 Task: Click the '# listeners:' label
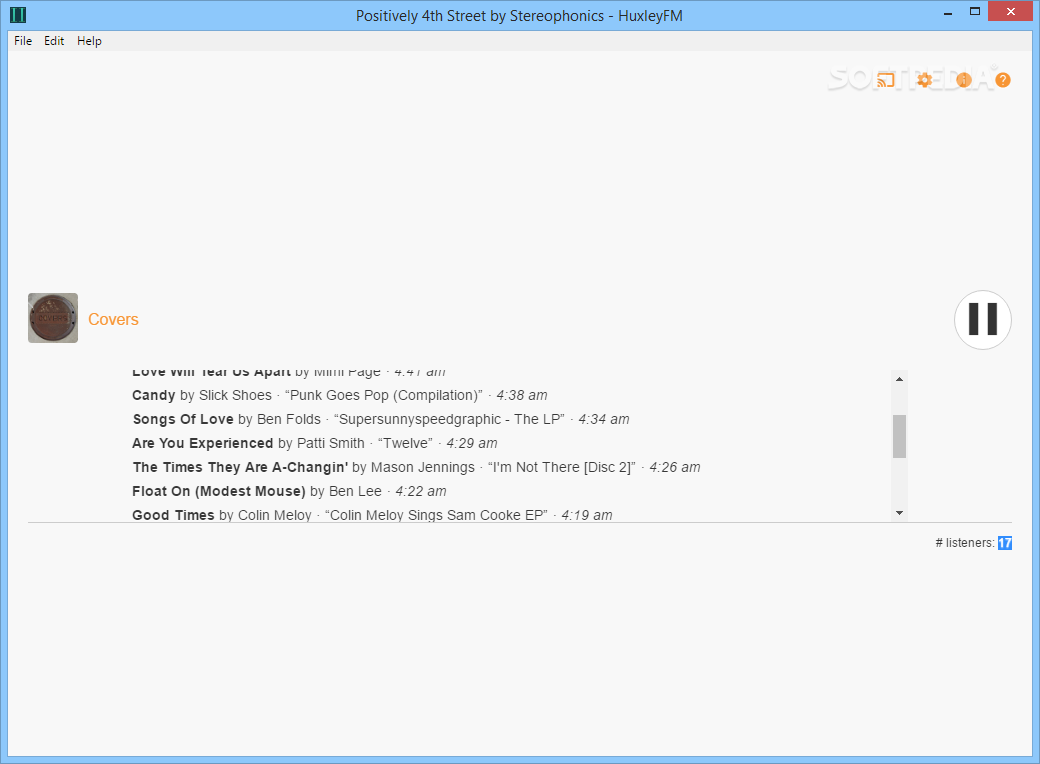click(x=965, y=543)
